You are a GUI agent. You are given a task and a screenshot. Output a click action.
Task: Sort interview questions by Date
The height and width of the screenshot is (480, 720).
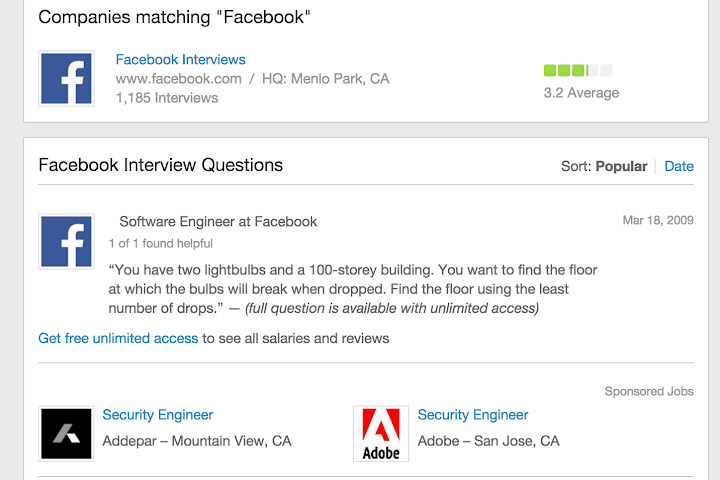tap(679, 166)
